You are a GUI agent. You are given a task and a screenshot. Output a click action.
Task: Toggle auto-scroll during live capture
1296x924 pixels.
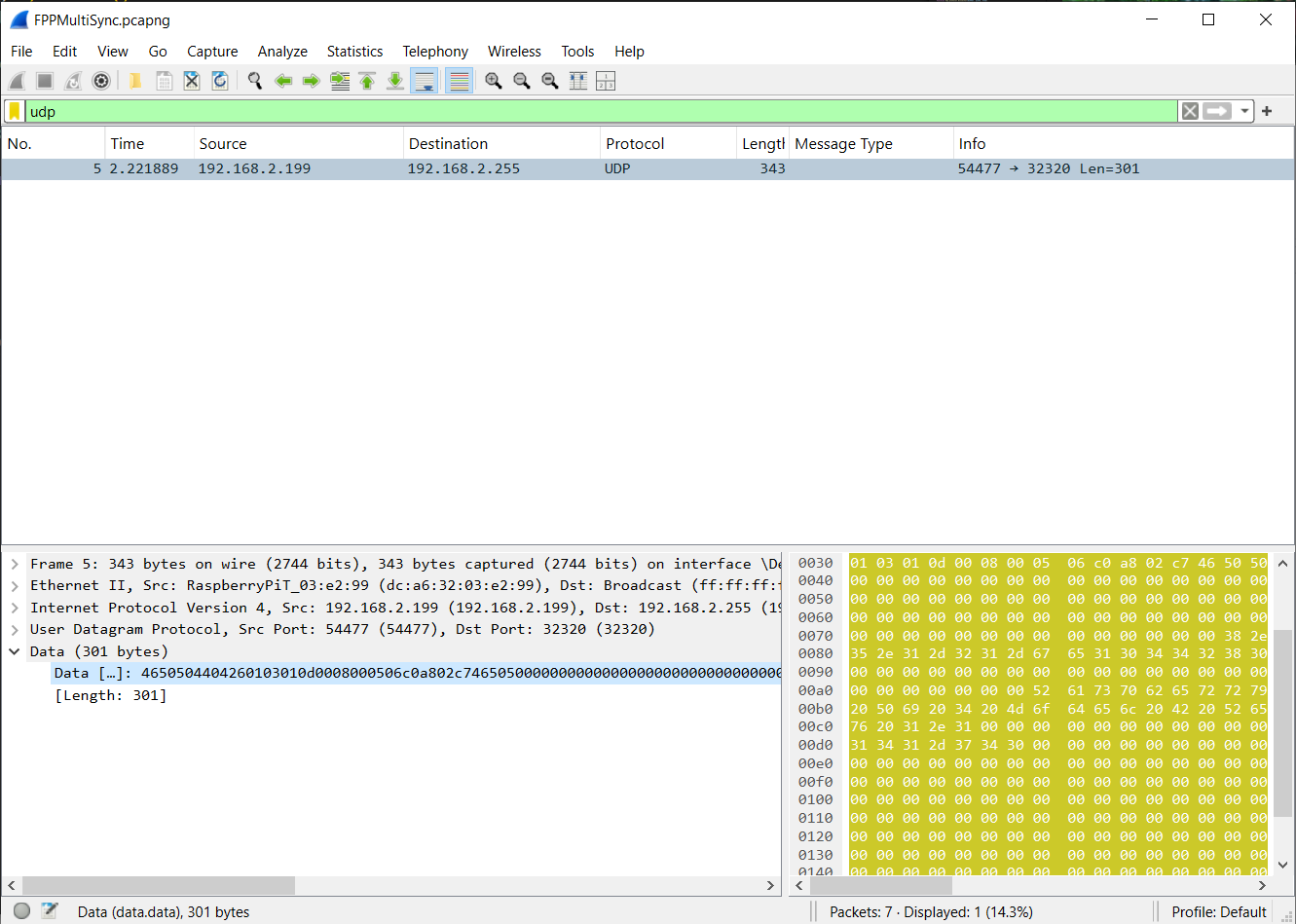[x=425, y=81]
